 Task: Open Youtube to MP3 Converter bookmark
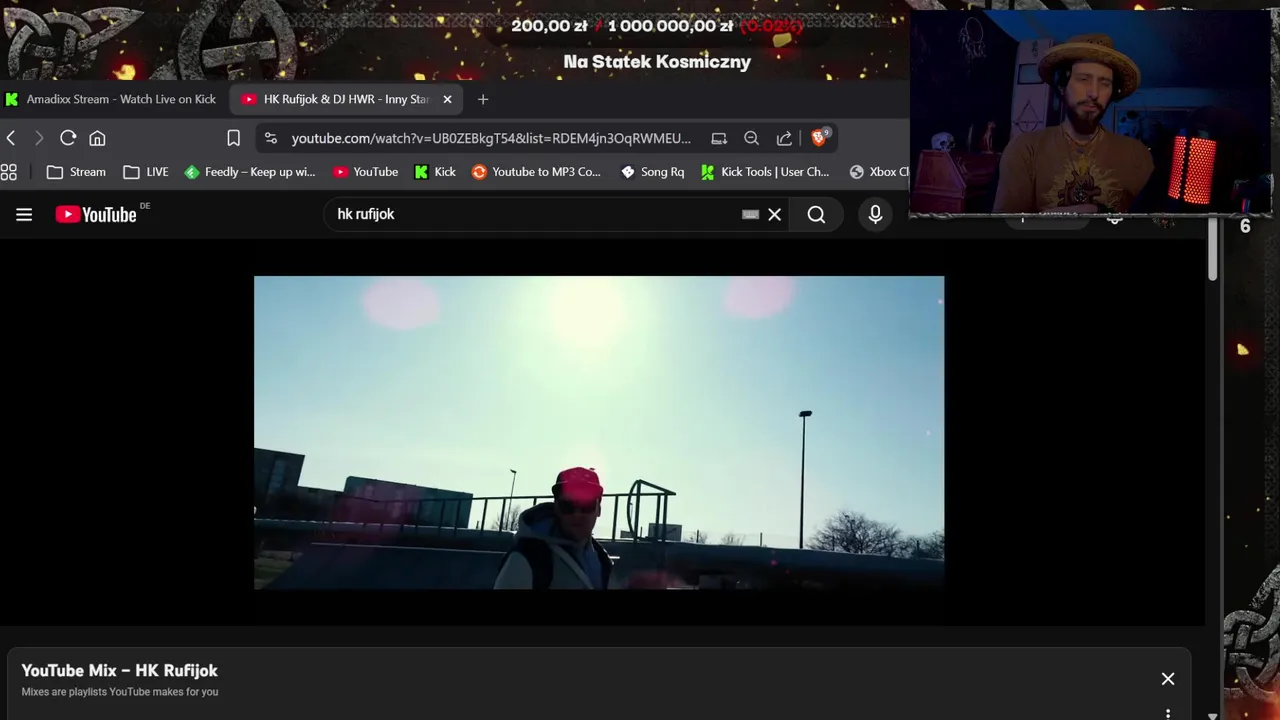(537, 172)
